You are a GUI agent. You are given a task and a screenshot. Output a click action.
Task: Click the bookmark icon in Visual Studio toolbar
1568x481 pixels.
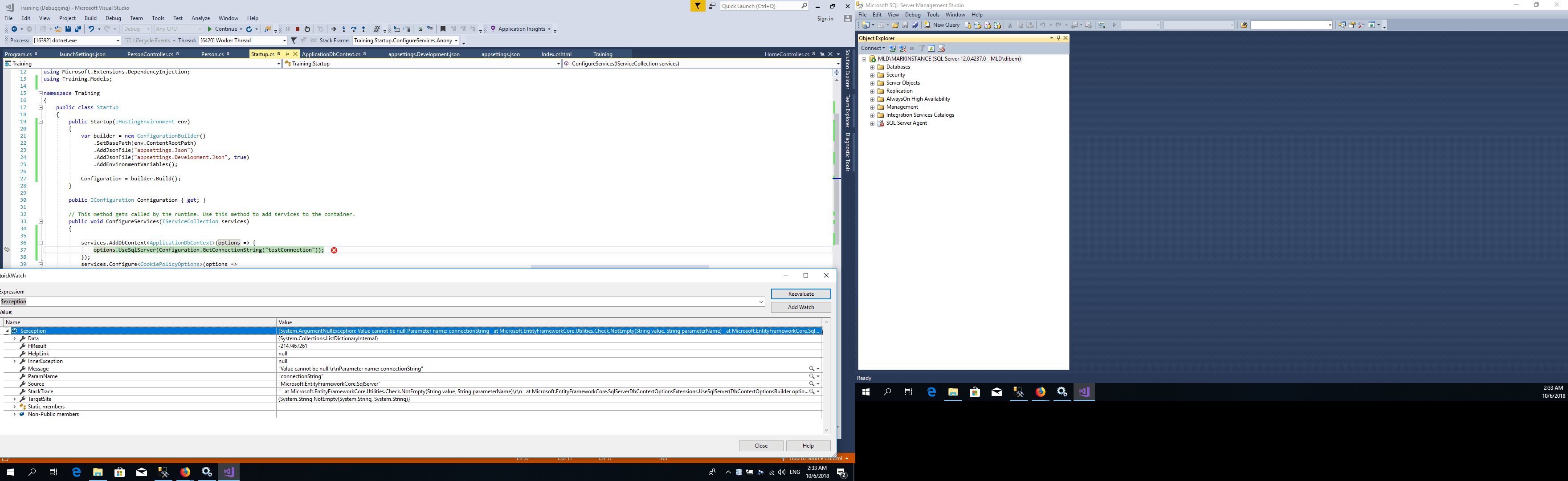point(443,29)
